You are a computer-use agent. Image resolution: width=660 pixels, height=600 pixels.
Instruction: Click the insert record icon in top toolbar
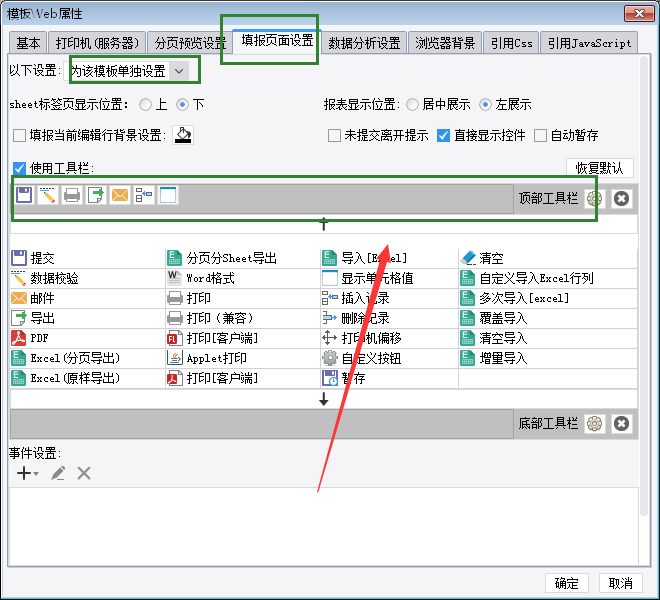(x=144, y=195)
